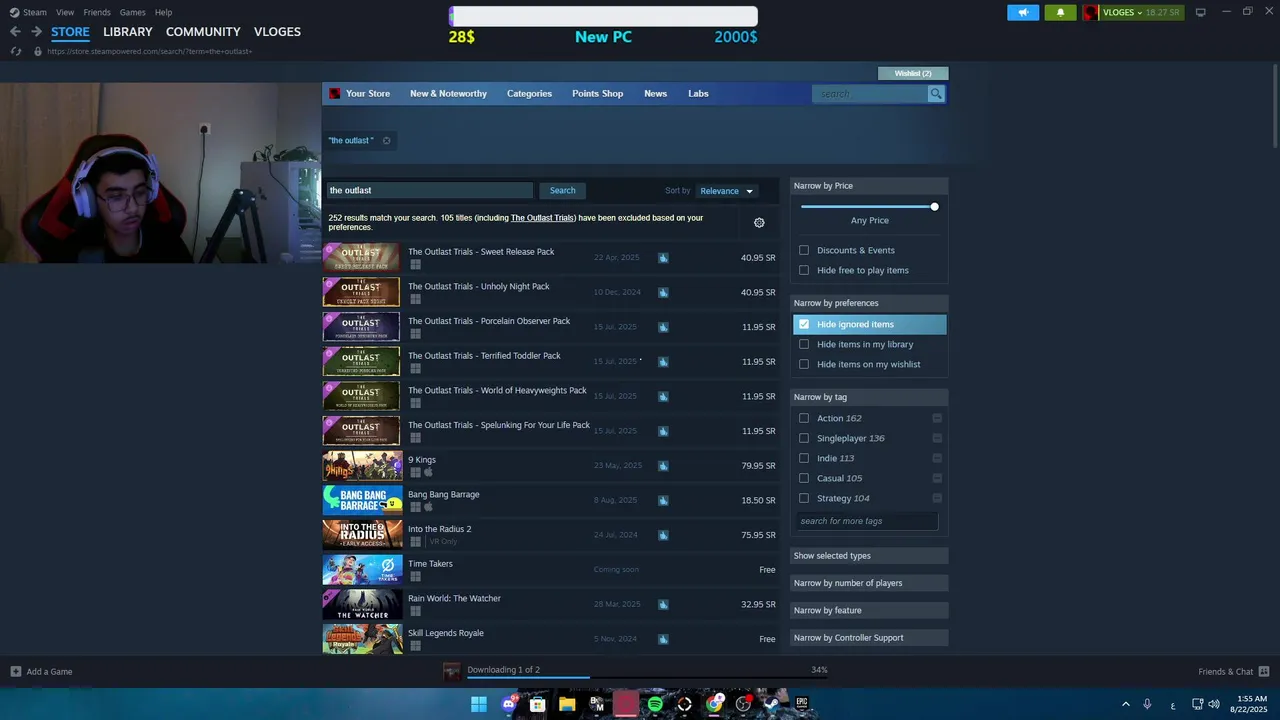The width and height of the screenshot is (1280, 720).
Task: Click the Search button
Action: [562, 191]
